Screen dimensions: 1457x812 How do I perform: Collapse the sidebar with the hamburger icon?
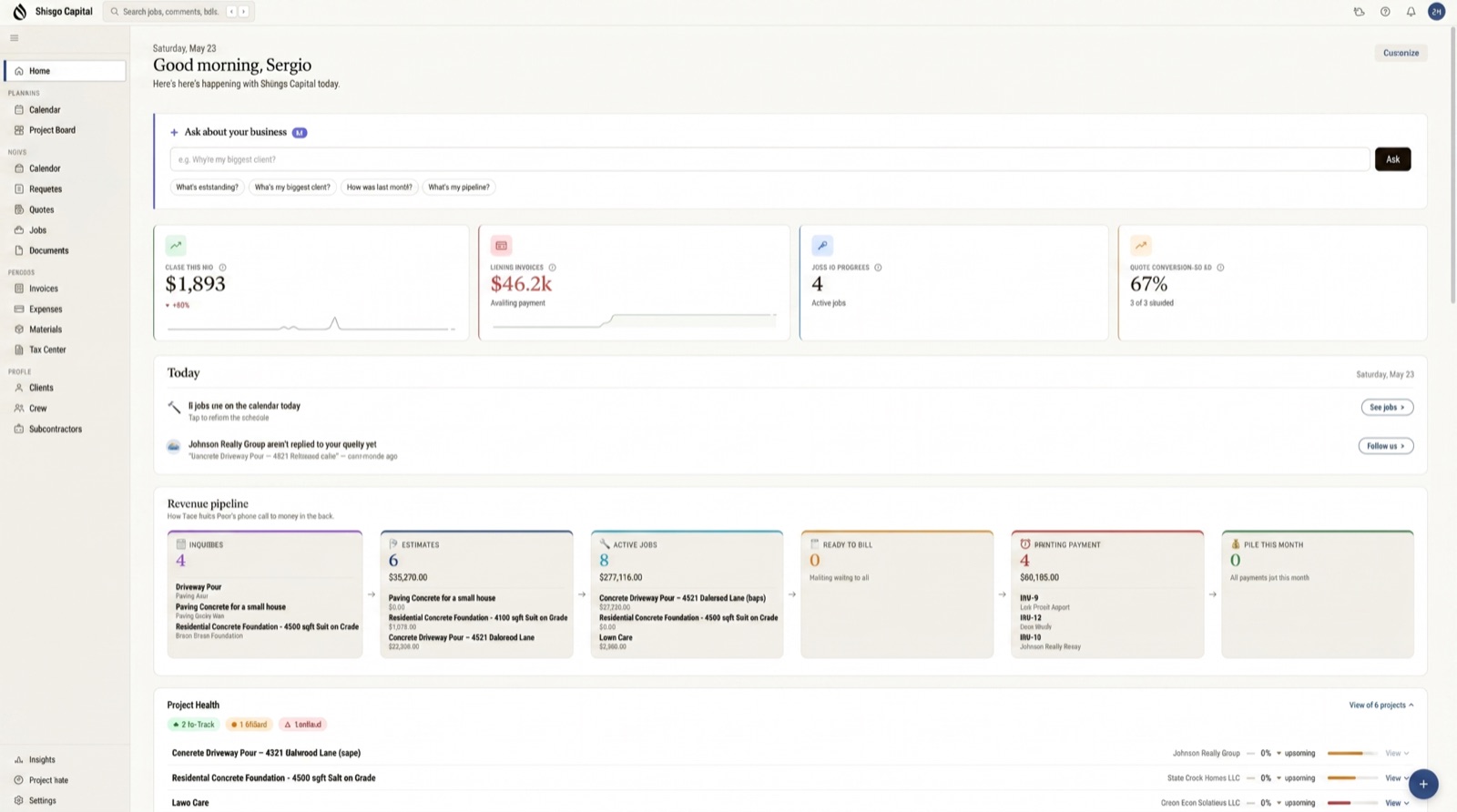pyautogui.click(x=14, y=38)
